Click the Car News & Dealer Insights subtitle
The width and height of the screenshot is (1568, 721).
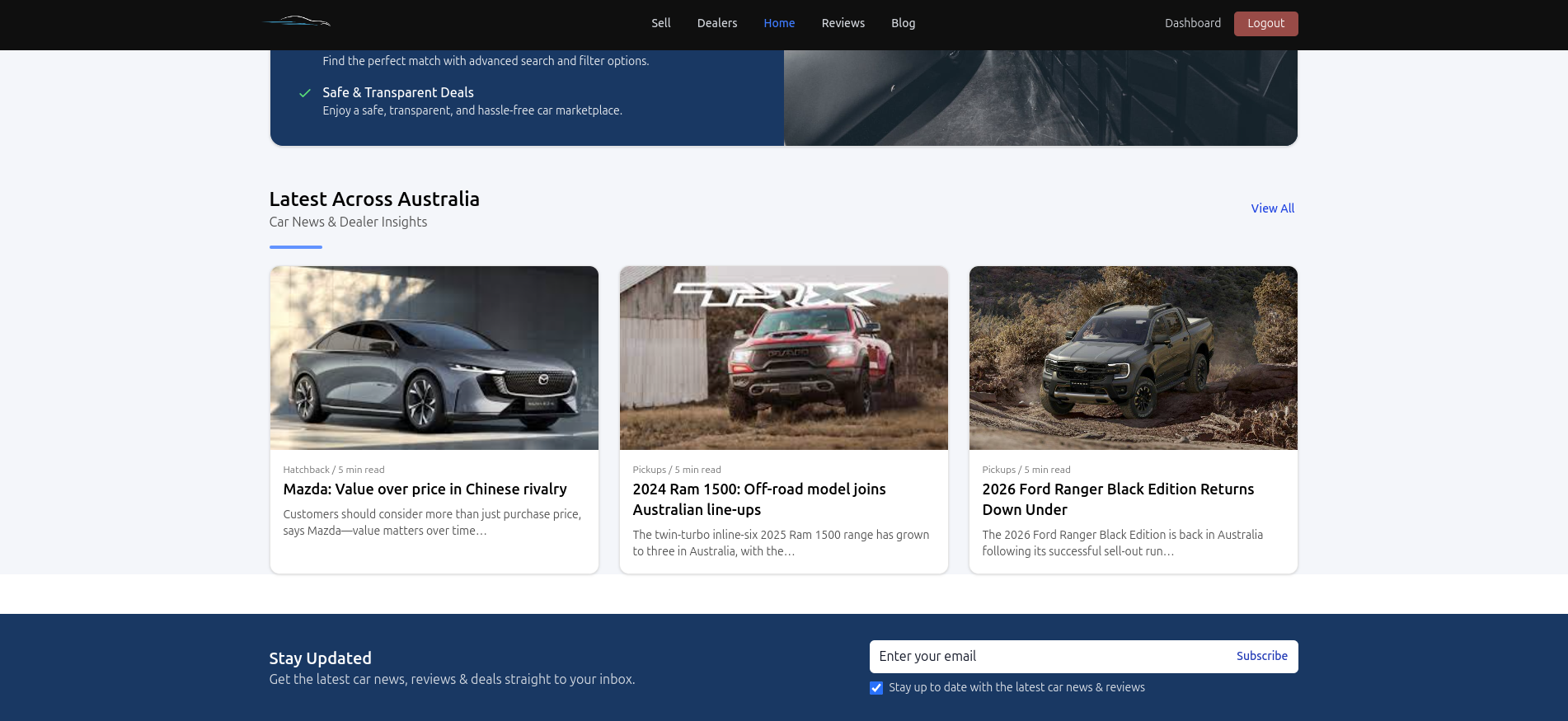click(349, 222)
